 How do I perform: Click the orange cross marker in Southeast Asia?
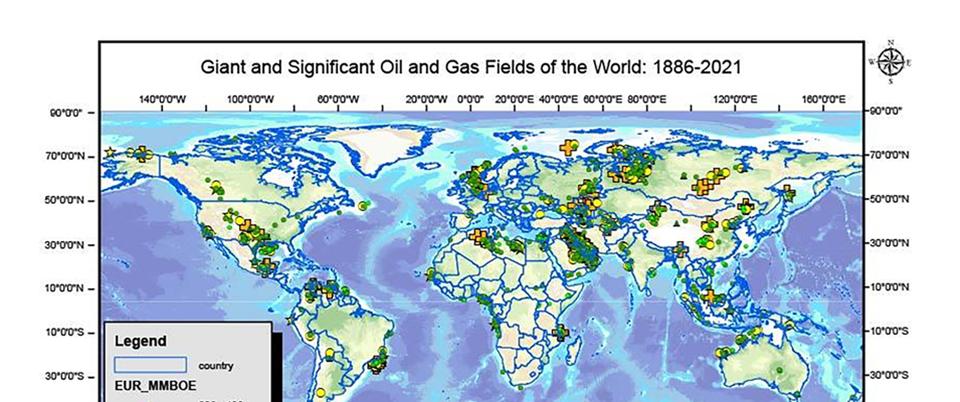click(710, 296)
